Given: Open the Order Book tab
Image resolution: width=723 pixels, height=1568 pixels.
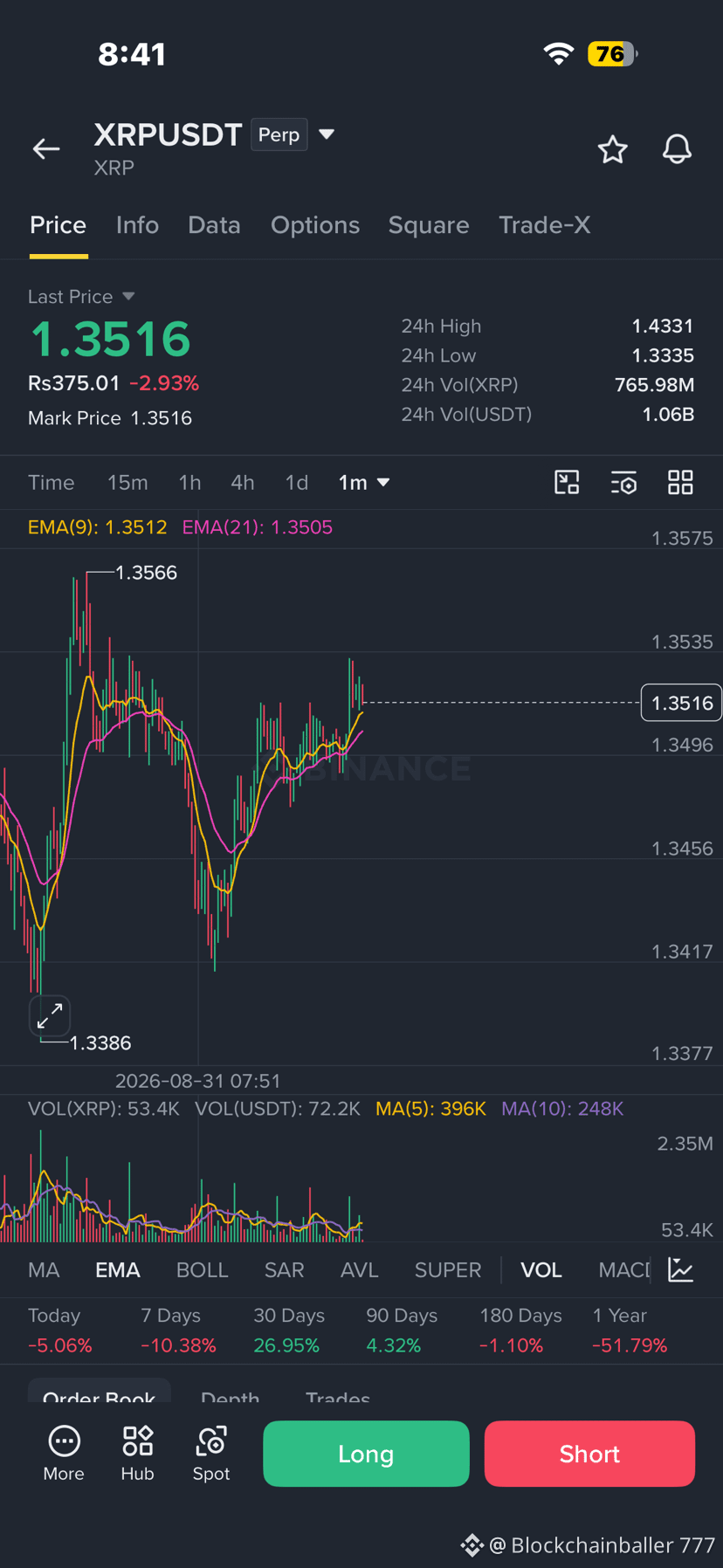Looking at the screenshot, I should point(99,1393).
